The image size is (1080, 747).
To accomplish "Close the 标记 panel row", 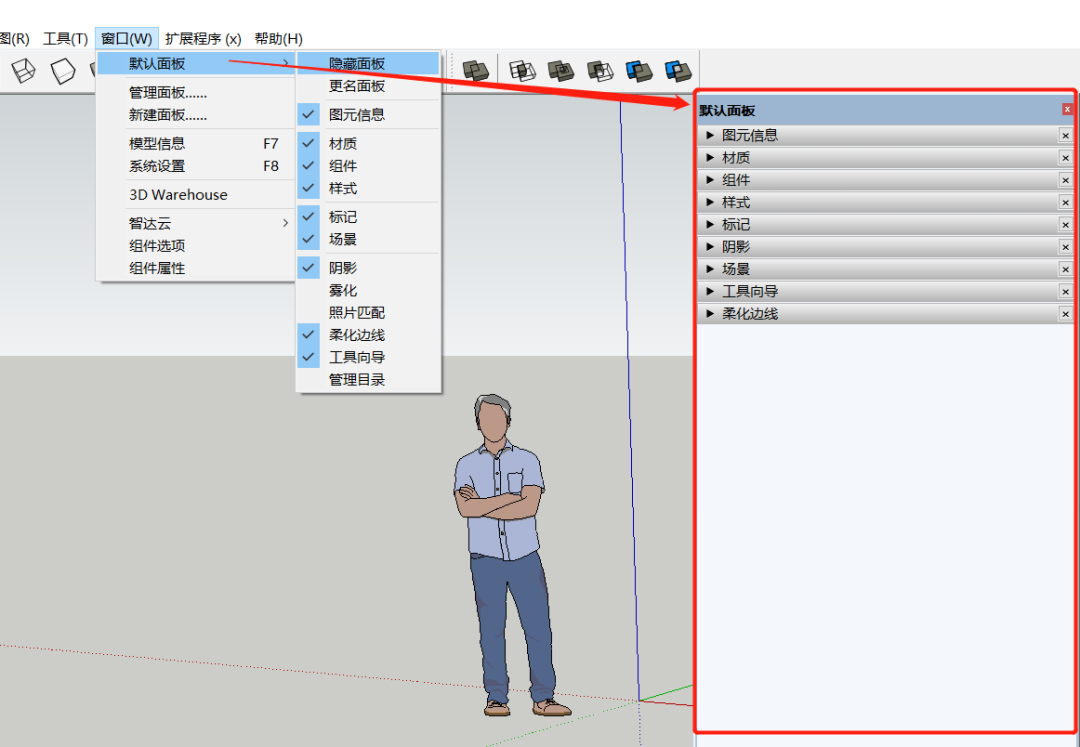I will (x=1066, y=224).
